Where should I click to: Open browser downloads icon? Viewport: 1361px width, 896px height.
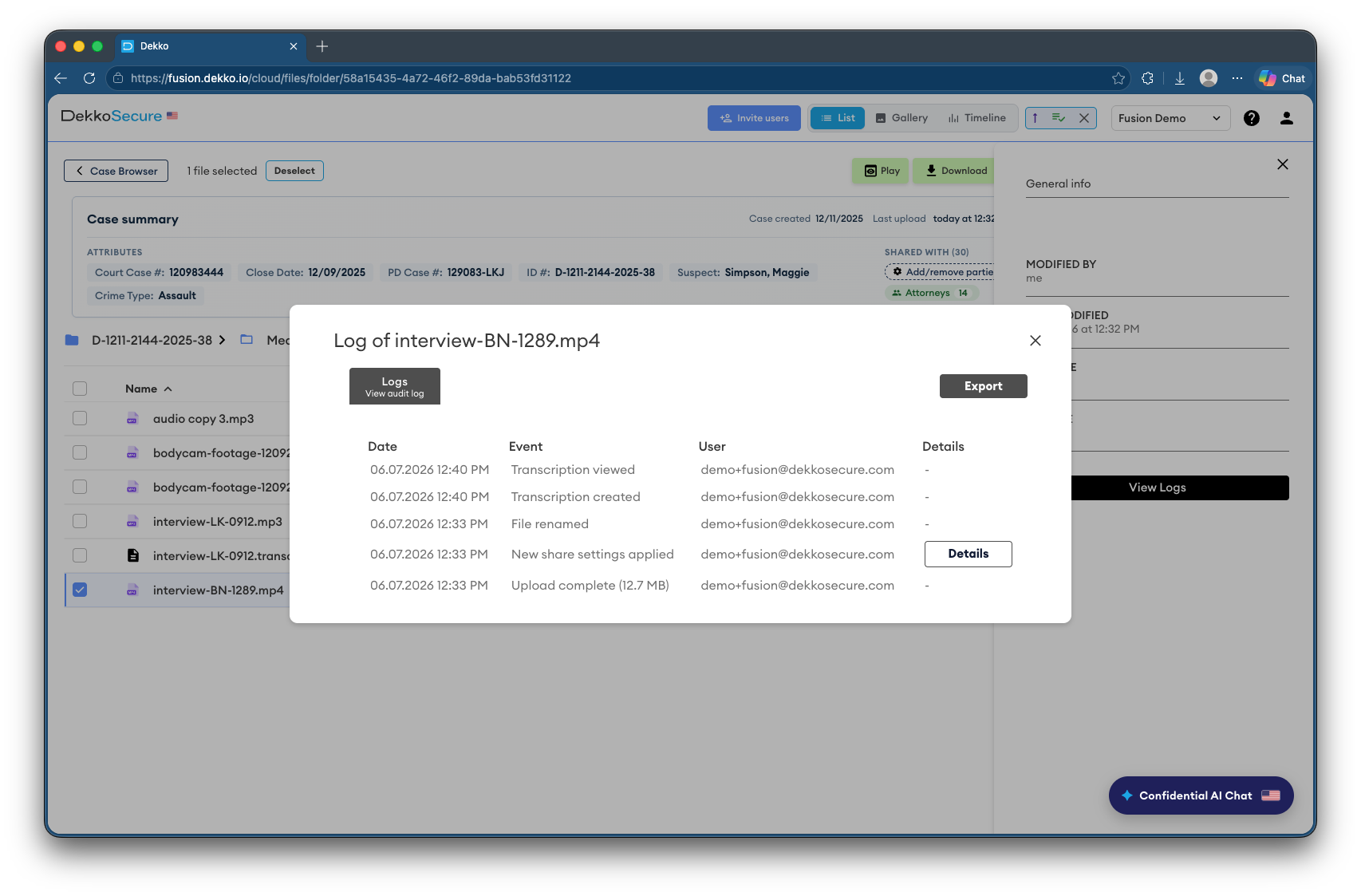(x=1180, y=78)
